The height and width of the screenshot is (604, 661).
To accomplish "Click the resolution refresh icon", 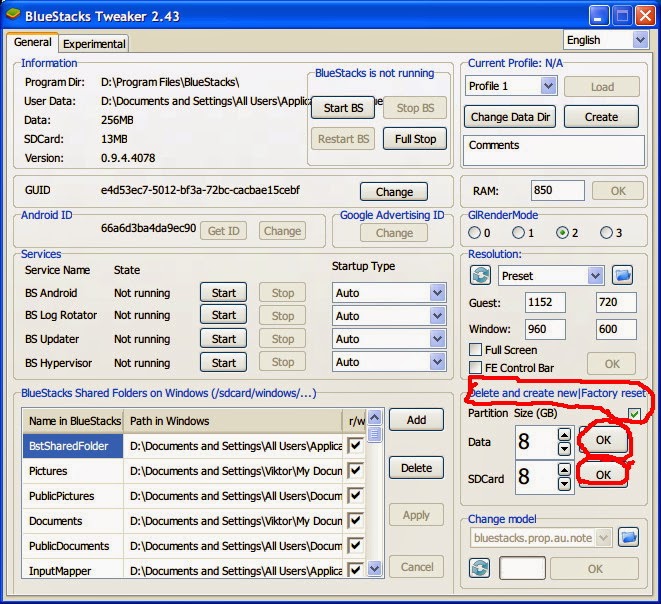I will (480, 276).
